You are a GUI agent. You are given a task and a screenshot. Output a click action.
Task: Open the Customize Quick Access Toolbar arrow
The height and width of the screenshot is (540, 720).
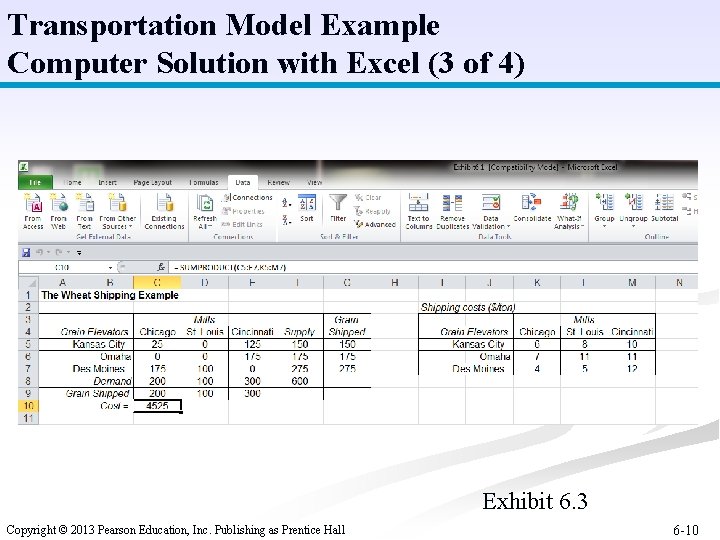(79, 253)
